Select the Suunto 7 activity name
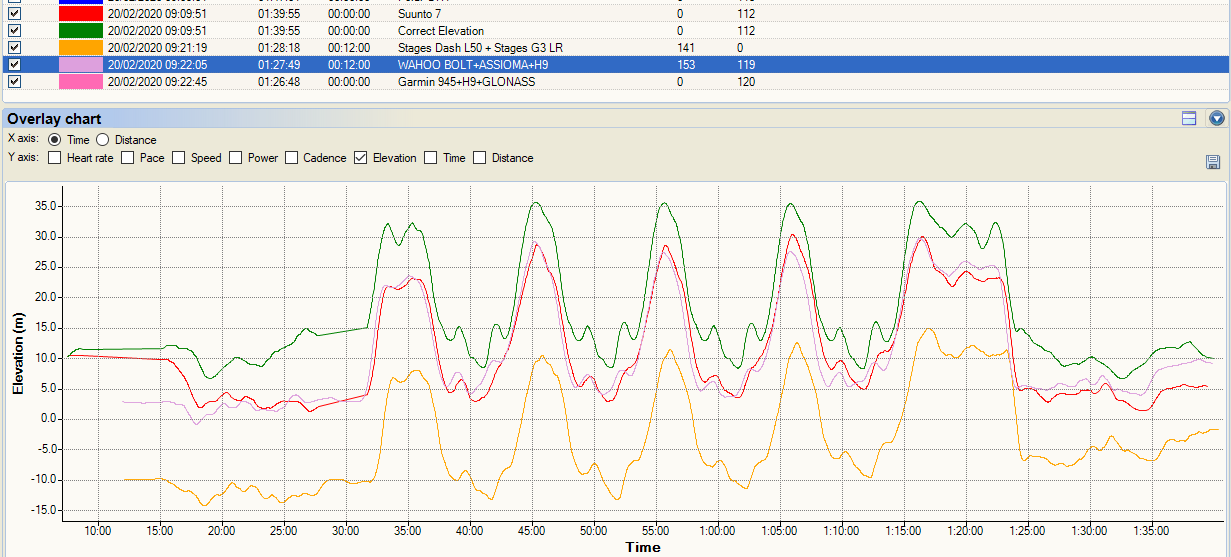The width and height of the screenshot is (1231, 557). 419,14
